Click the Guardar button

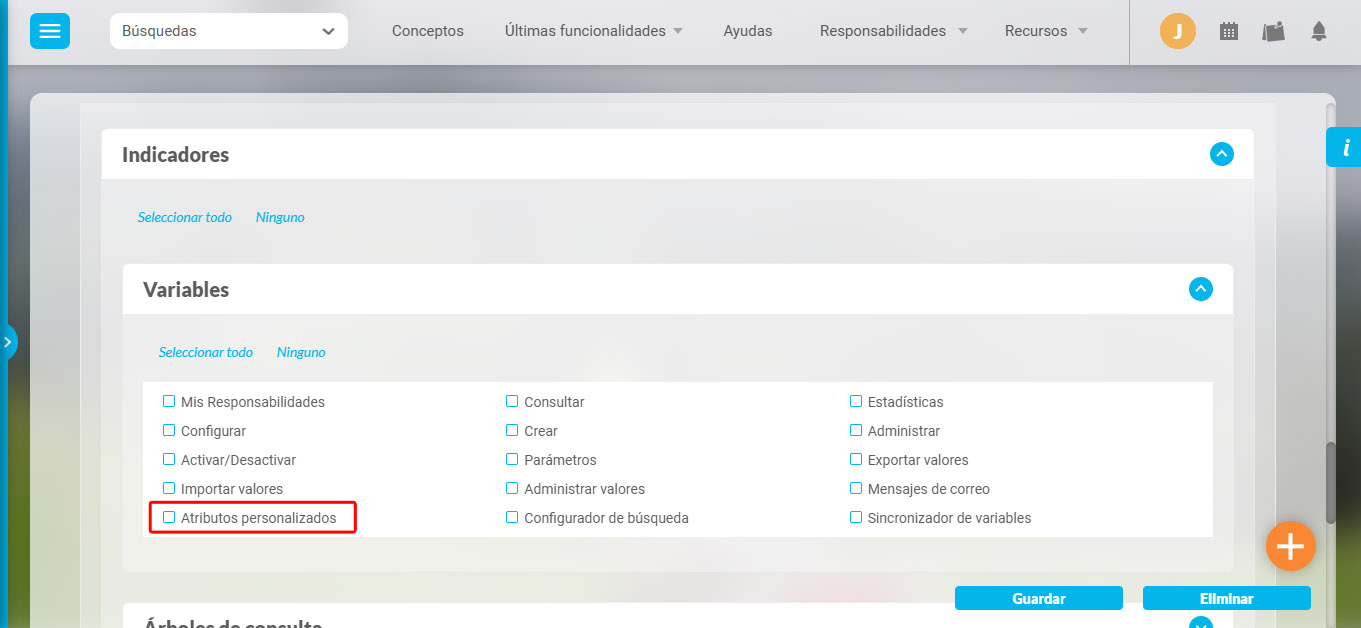(1038, 598)
